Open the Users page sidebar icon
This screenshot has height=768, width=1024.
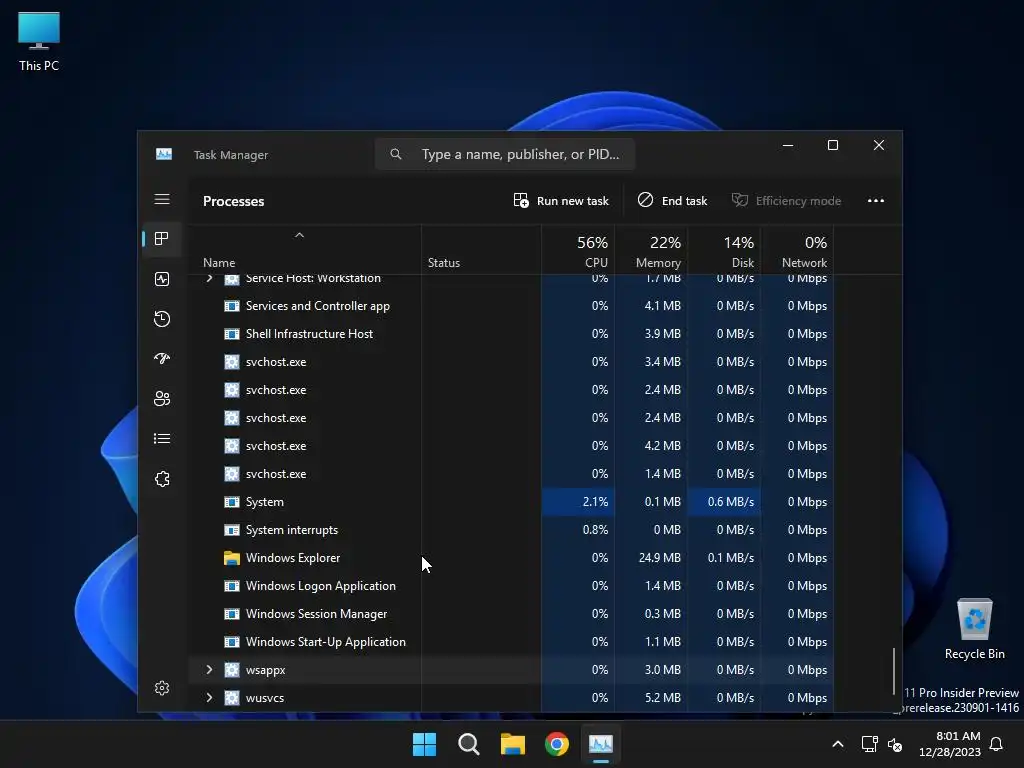162,398
